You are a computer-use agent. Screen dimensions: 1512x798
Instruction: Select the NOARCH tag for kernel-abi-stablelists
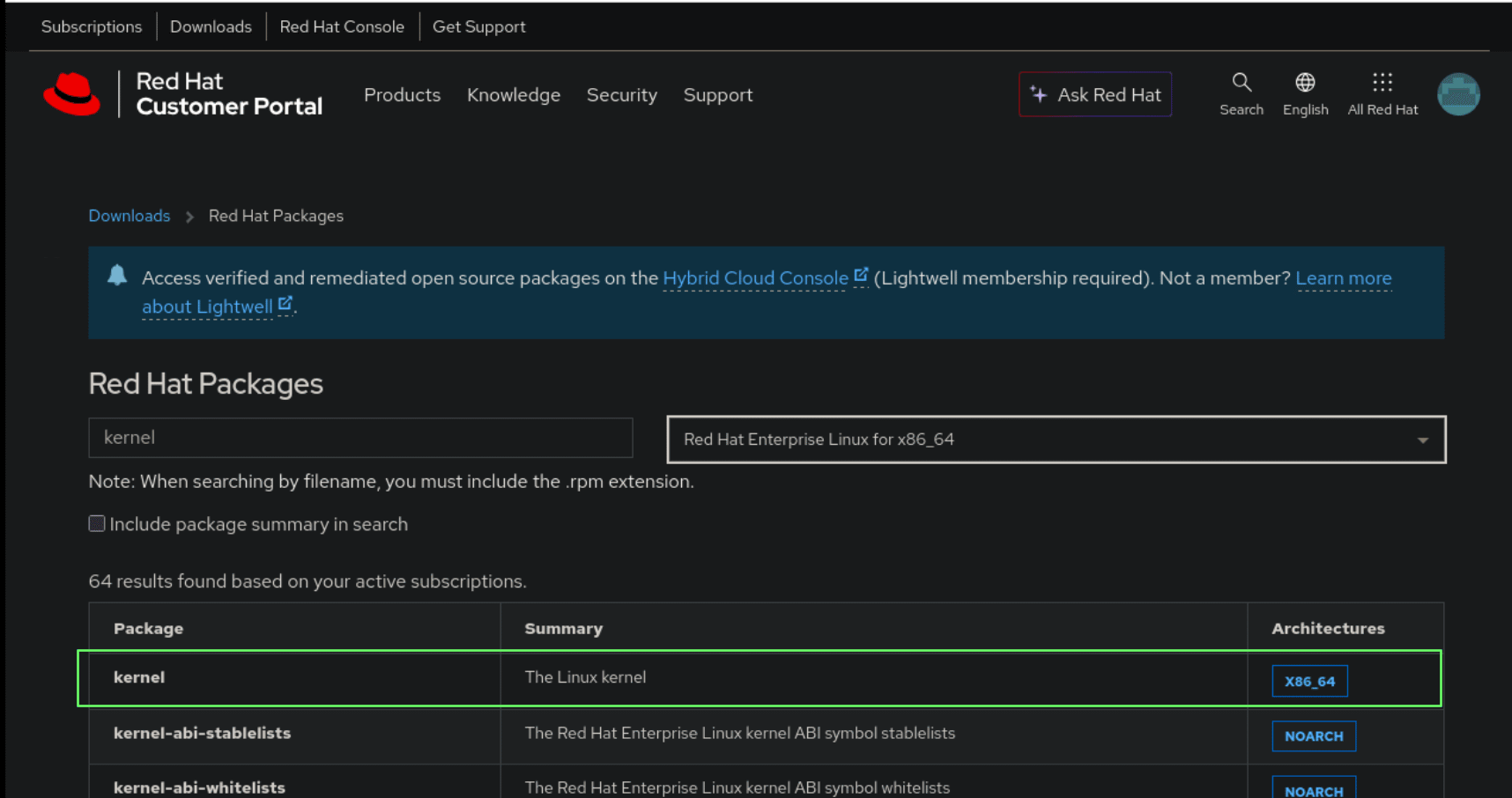pos(1314,736)
